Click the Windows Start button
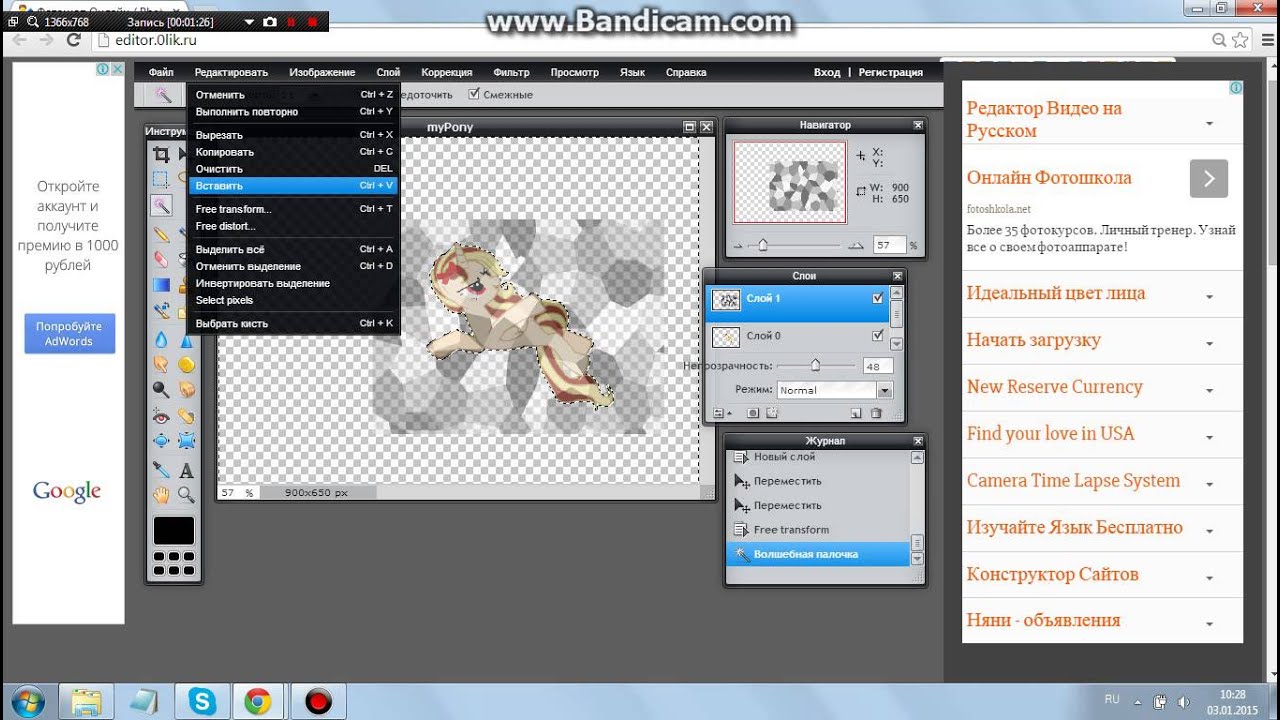The image size is (1280, 720). 27,701
